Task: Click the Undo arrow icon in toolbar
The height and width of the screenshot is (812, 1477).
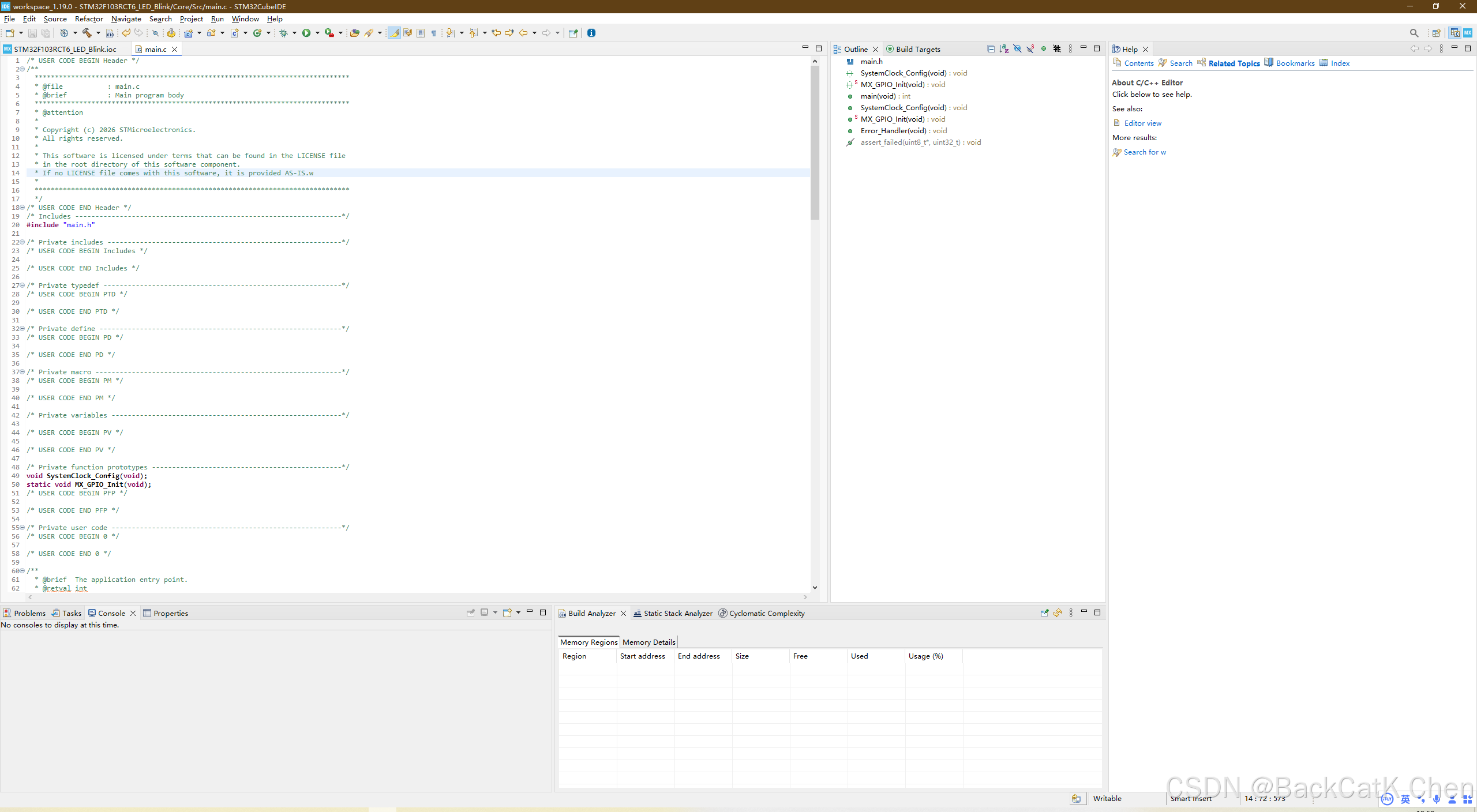Action: [125, 33]
